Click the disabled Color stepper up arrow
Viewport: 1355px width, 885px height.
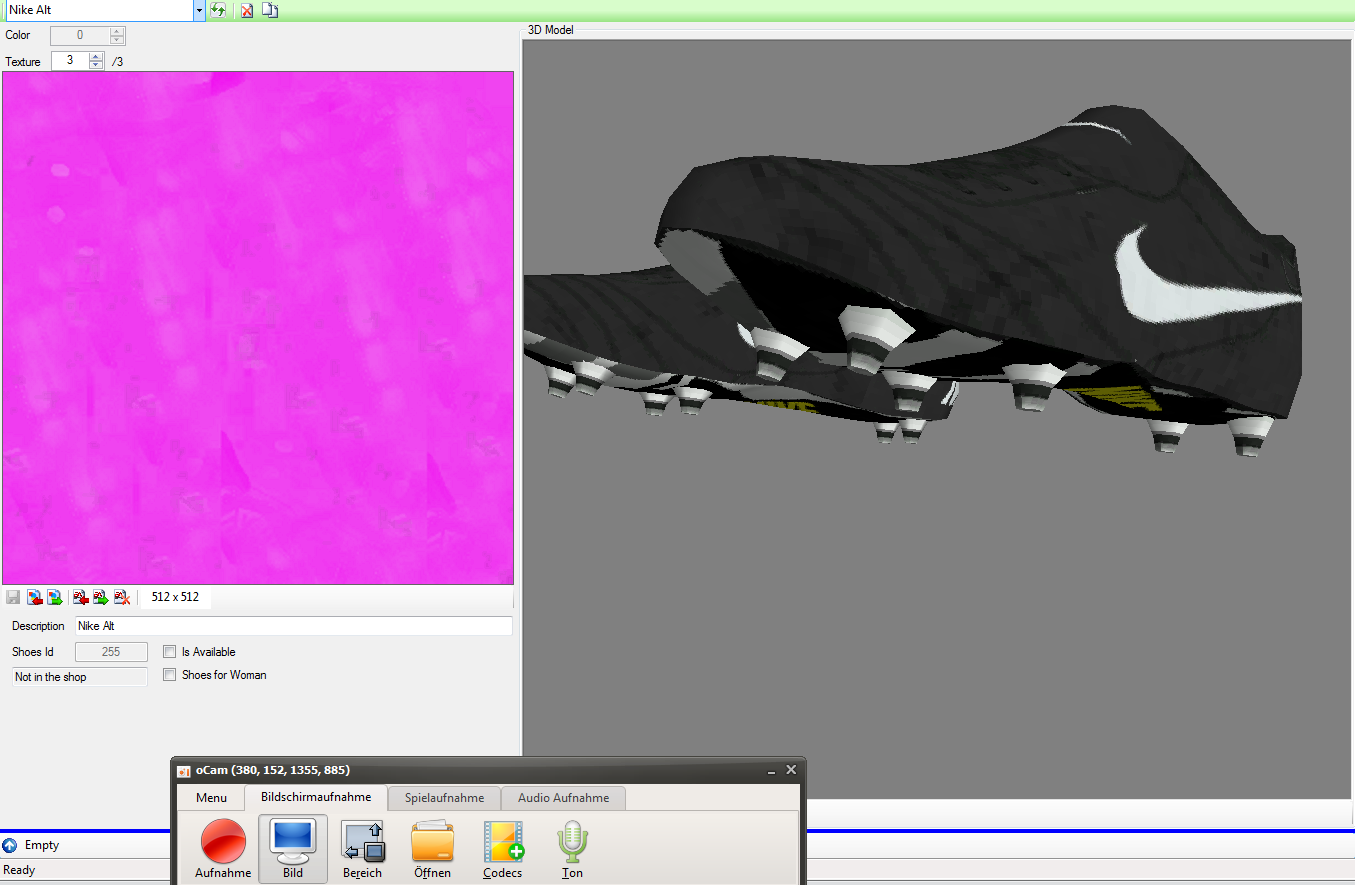point(117,31)
